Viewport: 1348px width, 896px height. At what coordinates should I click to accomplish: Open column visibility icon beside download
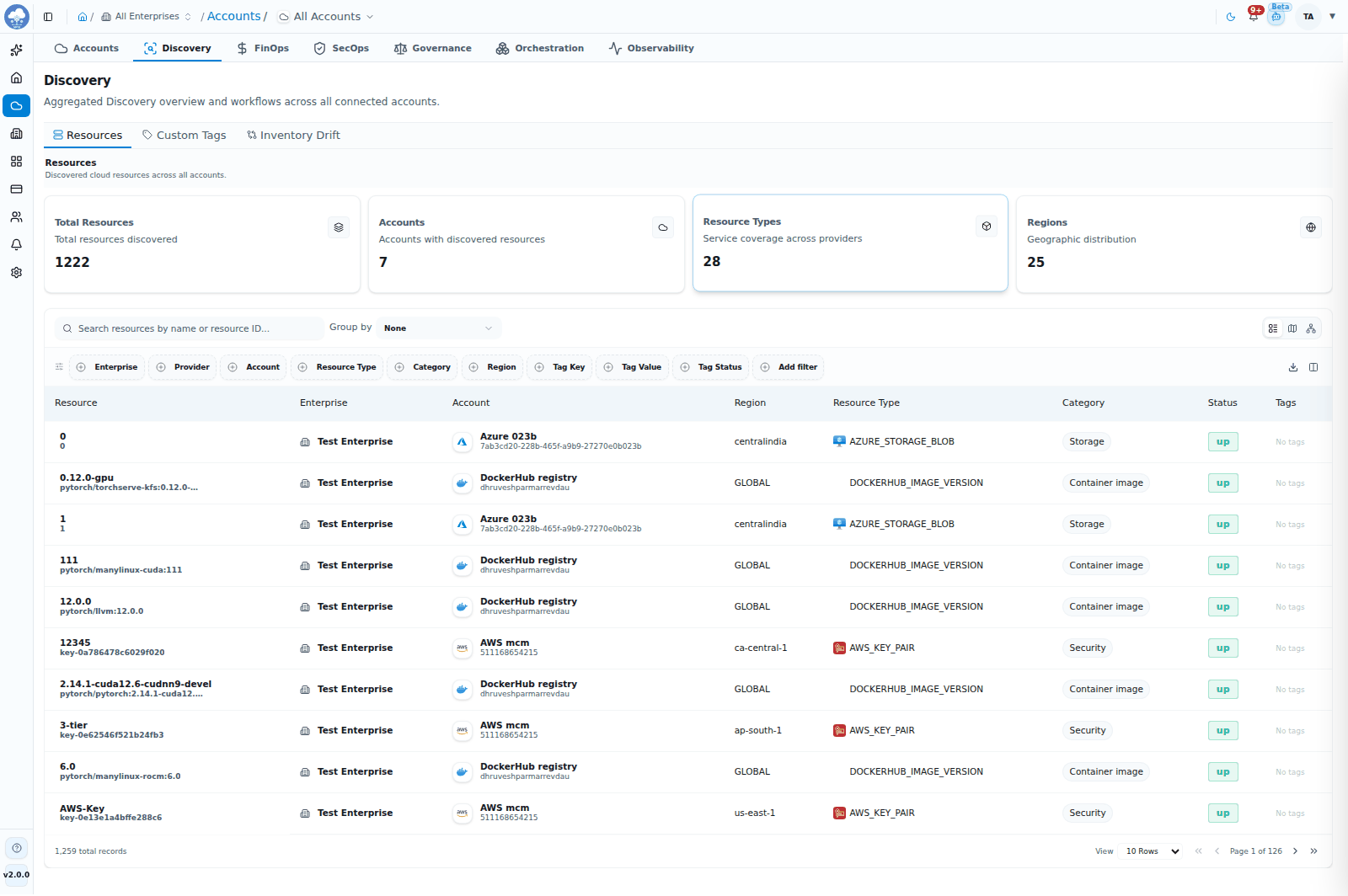coord(1313,367)
